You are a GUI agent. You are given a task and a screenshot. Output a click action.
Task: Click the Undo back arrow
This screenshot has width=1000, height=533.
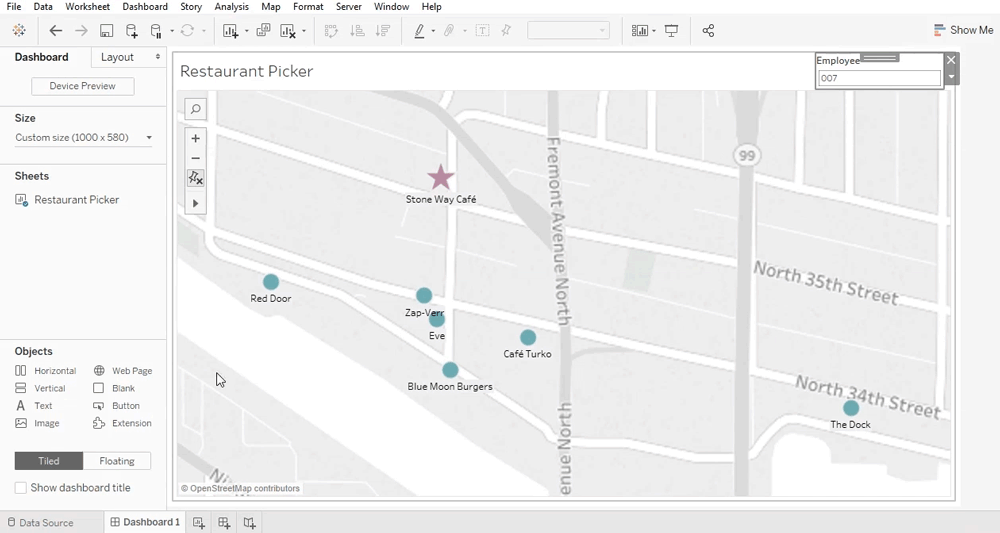tap(56, 31)
